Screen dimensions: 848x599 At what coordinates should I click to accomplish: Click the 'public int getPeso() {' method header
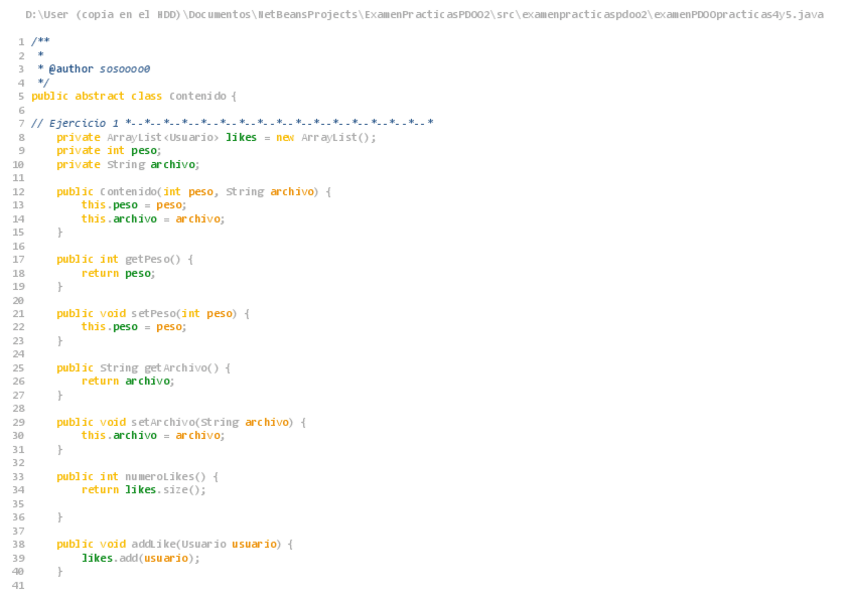(x=125, y=259)
